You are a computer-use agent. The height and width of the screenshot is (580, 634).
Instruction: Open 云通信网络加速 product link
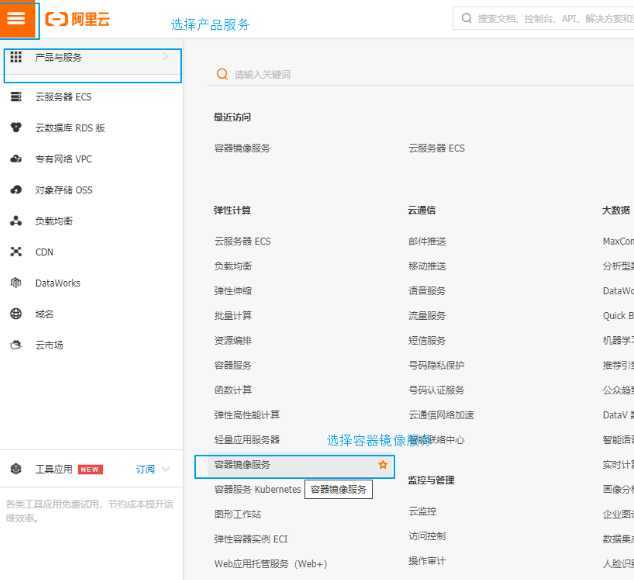(441, 415)
